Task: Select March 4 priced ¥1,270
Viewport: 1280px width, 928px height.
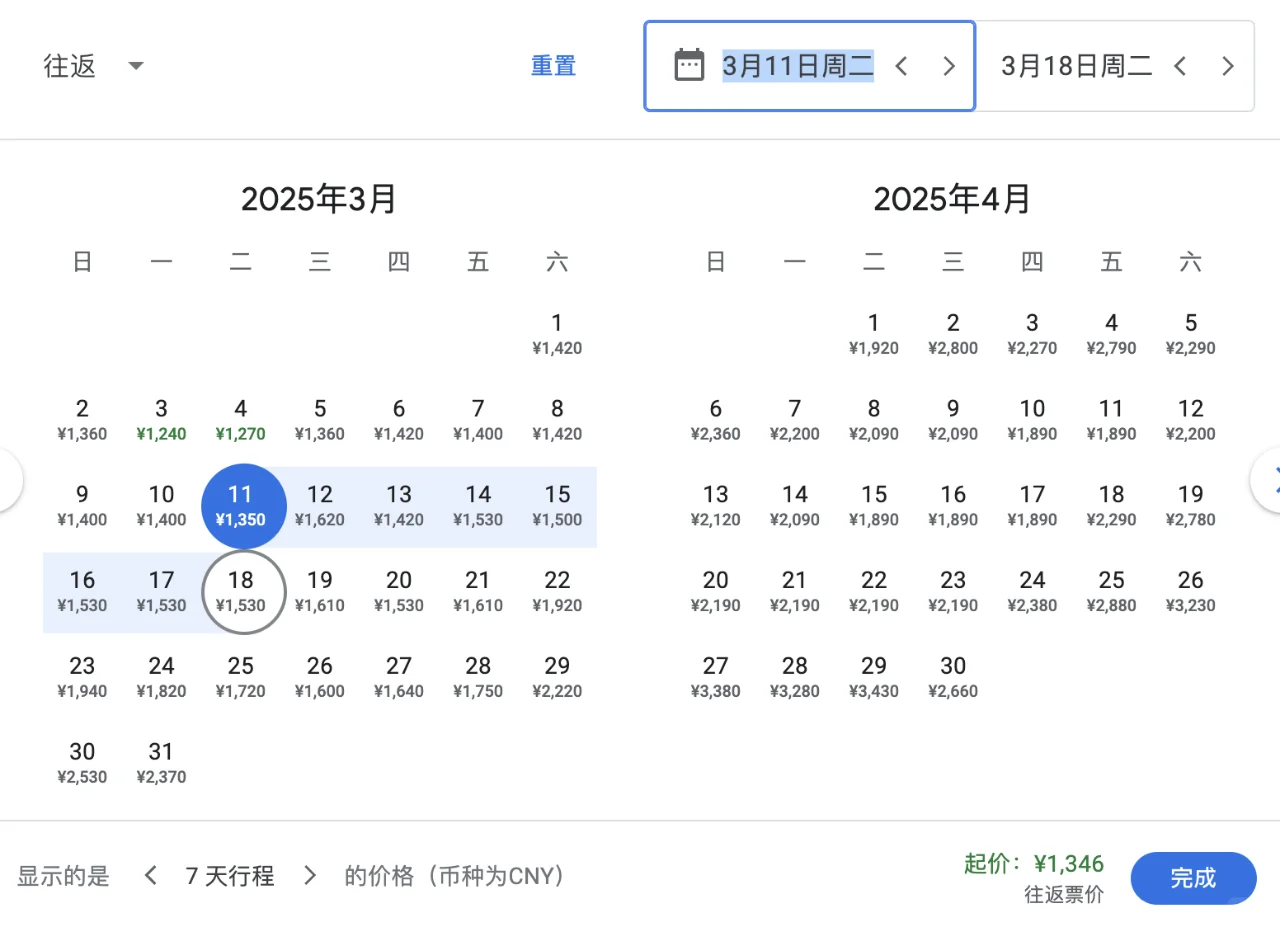Action: click(x=240, y=419)
